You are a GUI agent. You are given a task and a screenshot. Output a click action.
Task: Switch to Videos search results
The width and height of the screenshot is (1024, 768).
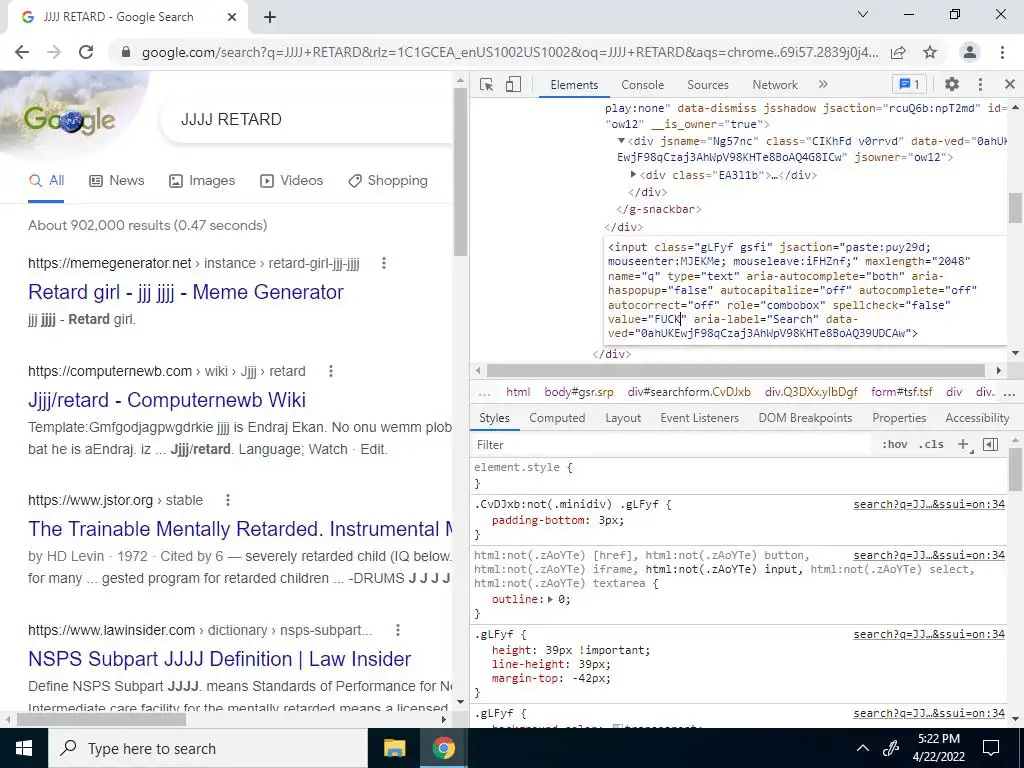[x=291, y=181]
